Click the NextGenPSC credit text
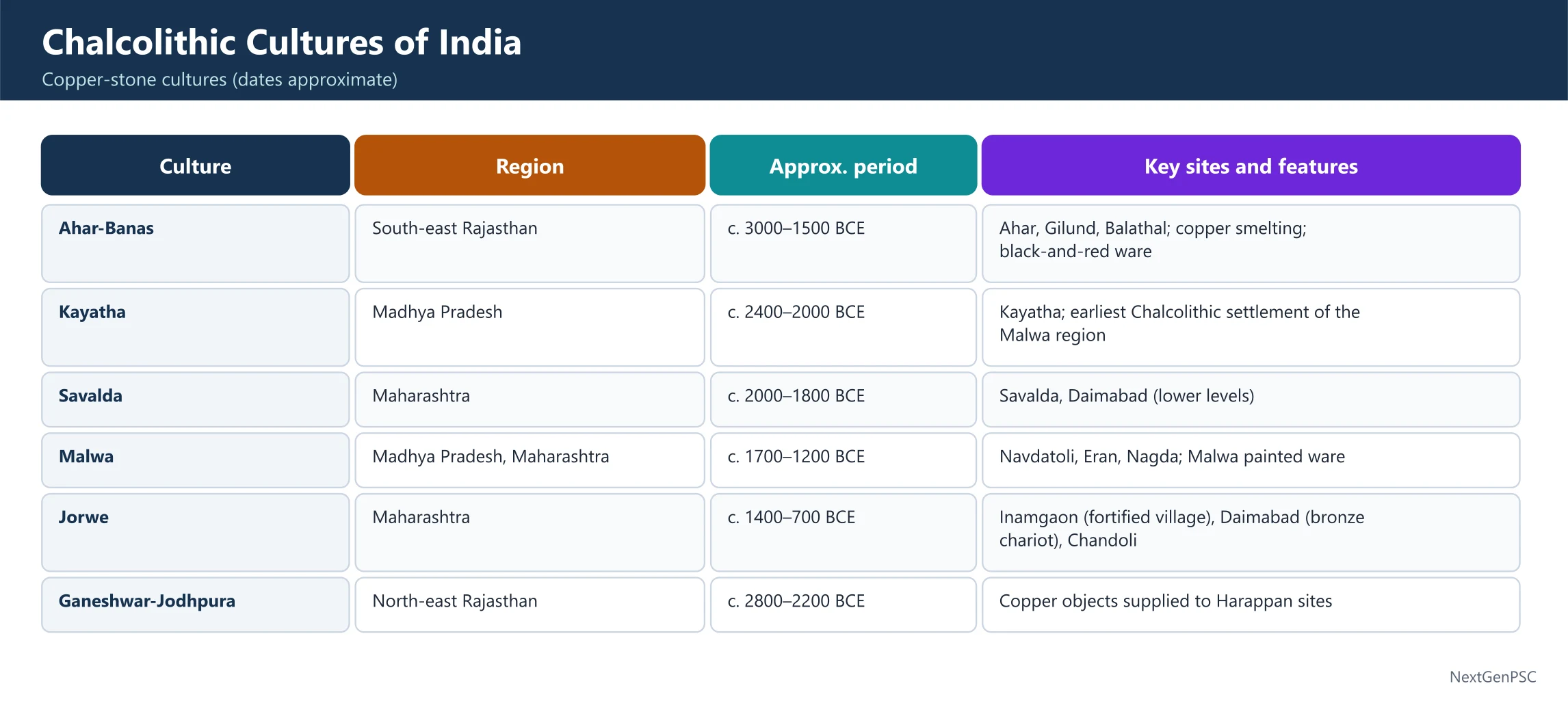This screenshot has width=1568, height=701. coord(1493,677)
